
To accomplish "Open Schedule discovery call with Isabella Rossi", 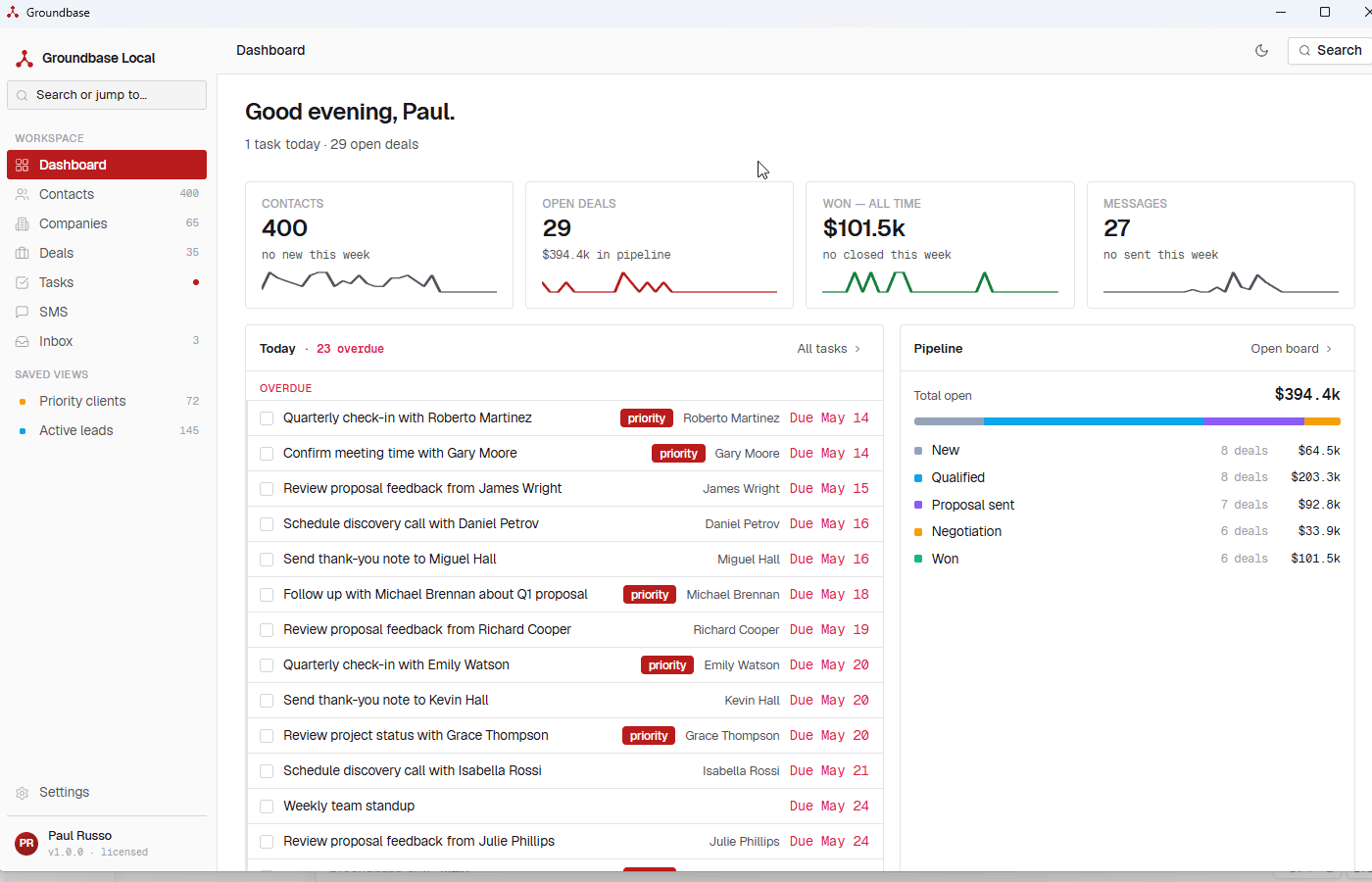I will pyautogui.click(x=413, y=771).
